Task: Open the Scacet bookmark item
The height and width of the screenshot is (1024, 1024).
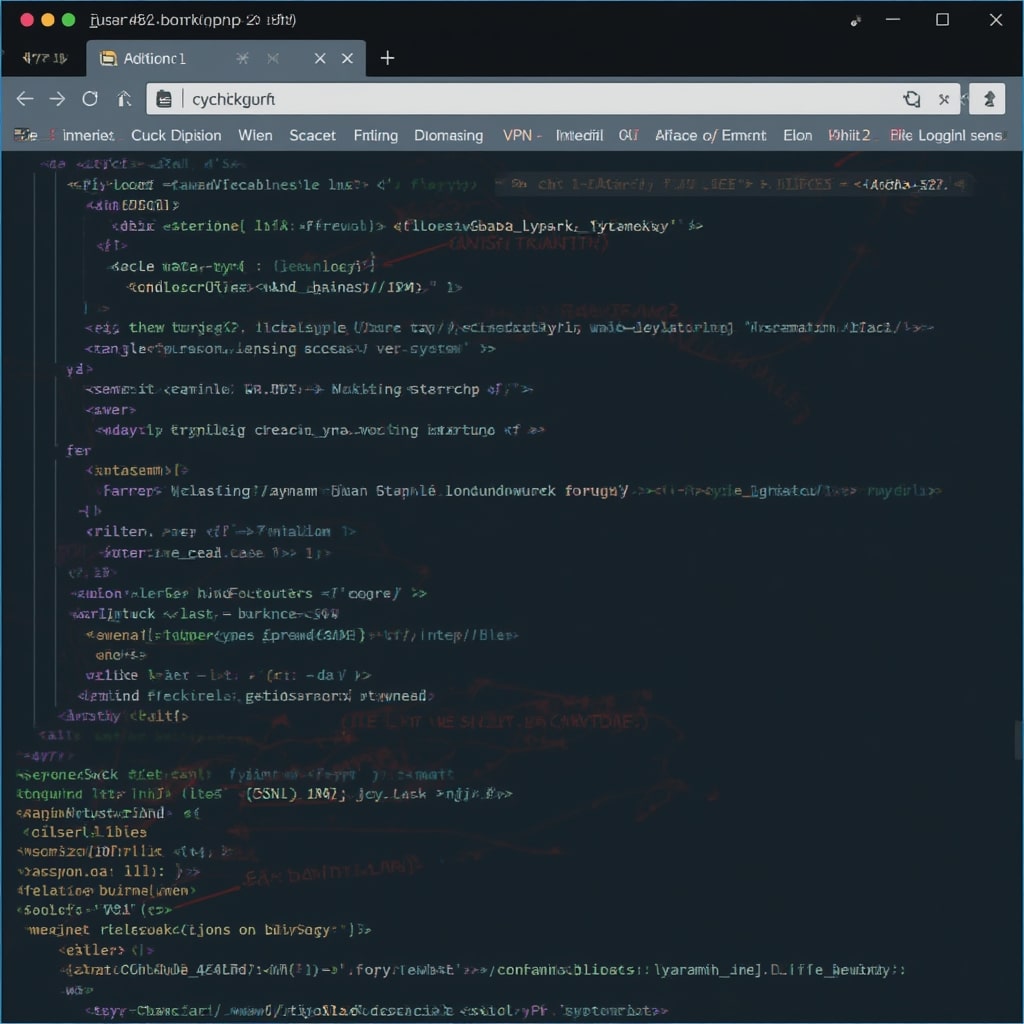Action: [312, 135]
